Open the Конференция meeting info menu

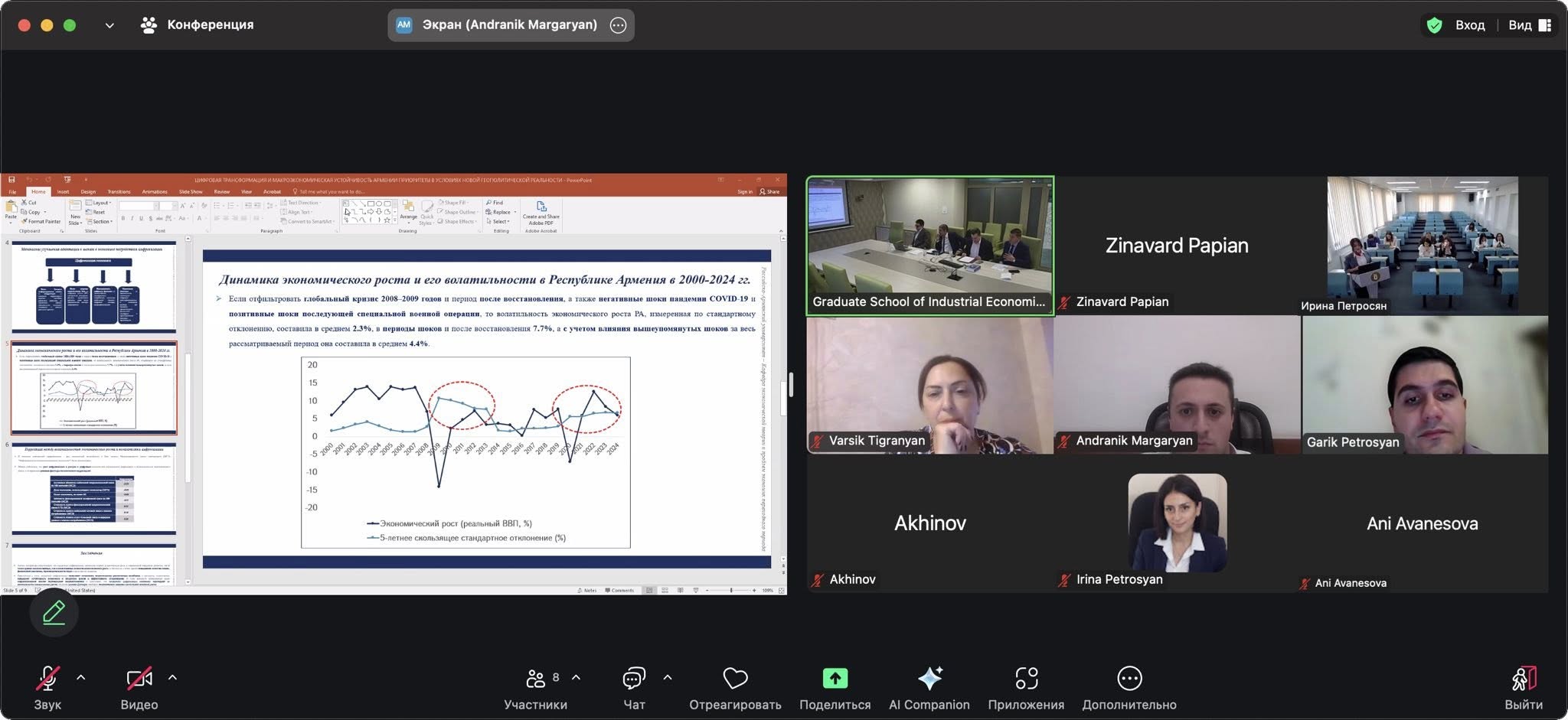(198, 25)
